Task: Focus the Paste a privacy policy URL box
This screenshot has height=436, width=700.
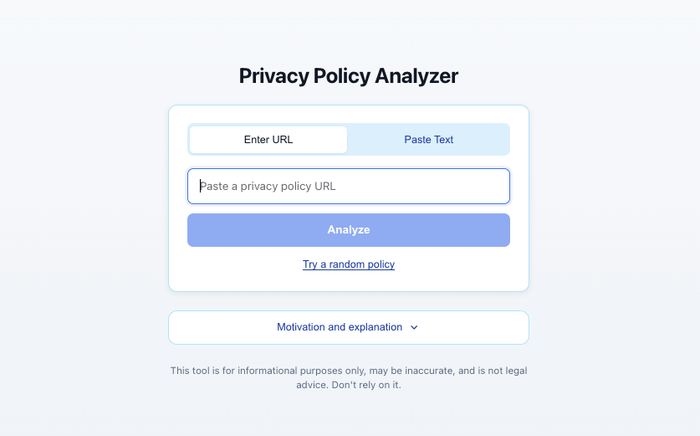Action: pos(348,186)
